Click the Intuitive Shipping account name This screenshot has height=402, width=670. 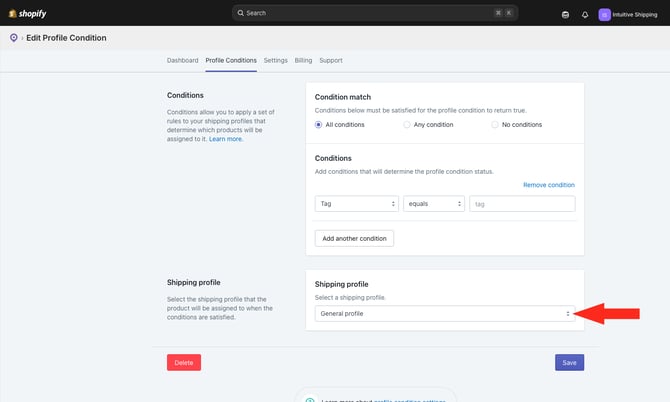click(635, 15)
